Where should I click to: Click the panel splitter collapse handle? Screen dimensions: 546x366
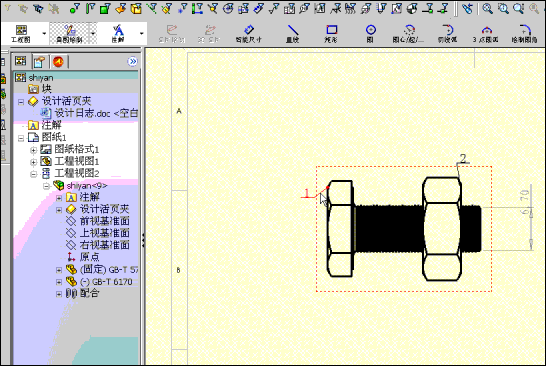pyautogui.click(x=143, y=240)
